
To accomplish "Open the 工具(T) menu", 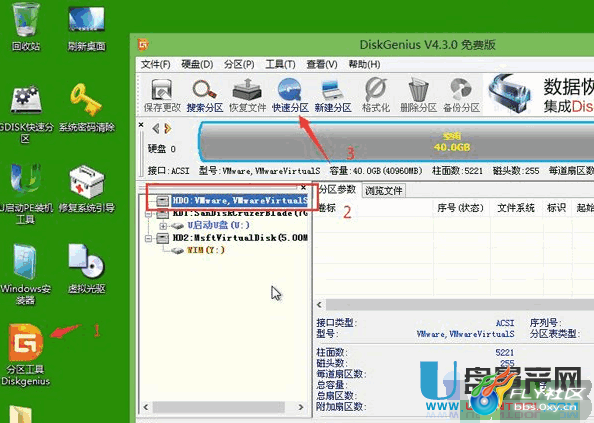I will coord(280,64).
